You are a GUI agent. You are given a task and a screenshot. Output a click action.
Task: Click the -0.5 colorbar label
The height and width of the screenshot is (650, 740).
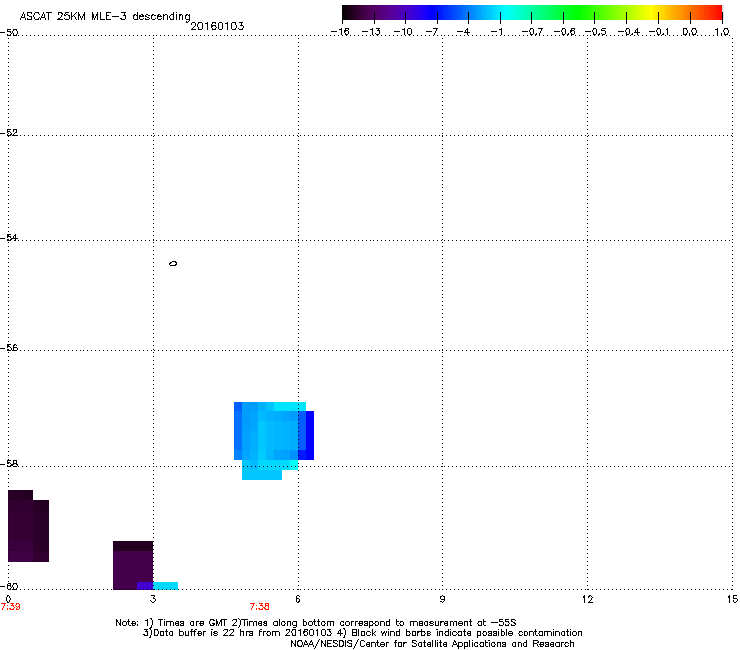click(x=596, y=32)
